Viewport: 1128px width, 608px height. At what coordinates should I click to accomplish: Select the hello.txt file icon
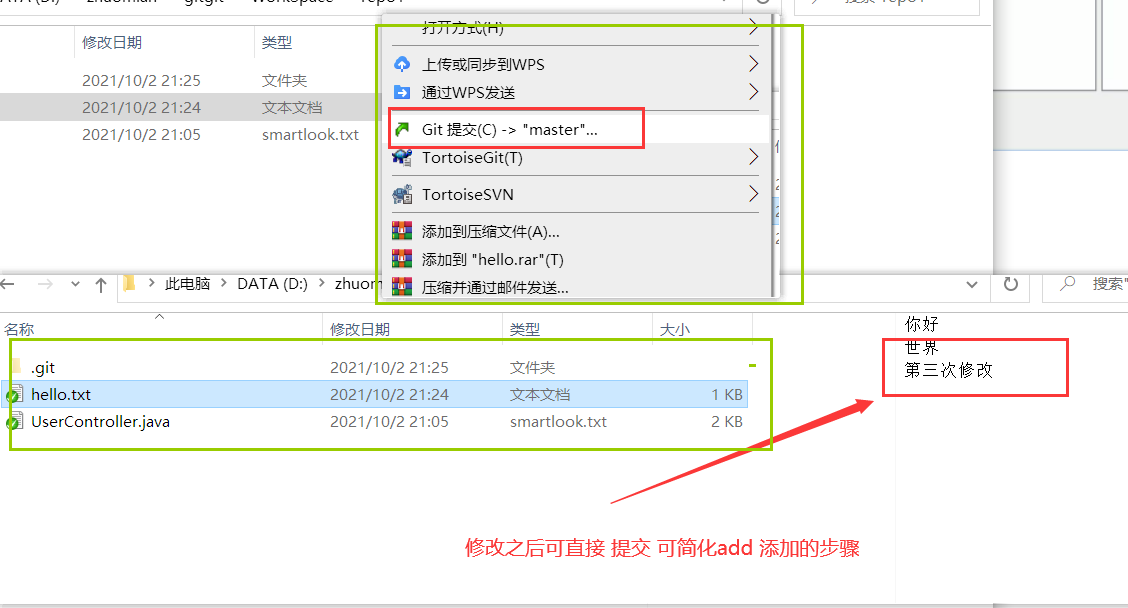point(14,394)
